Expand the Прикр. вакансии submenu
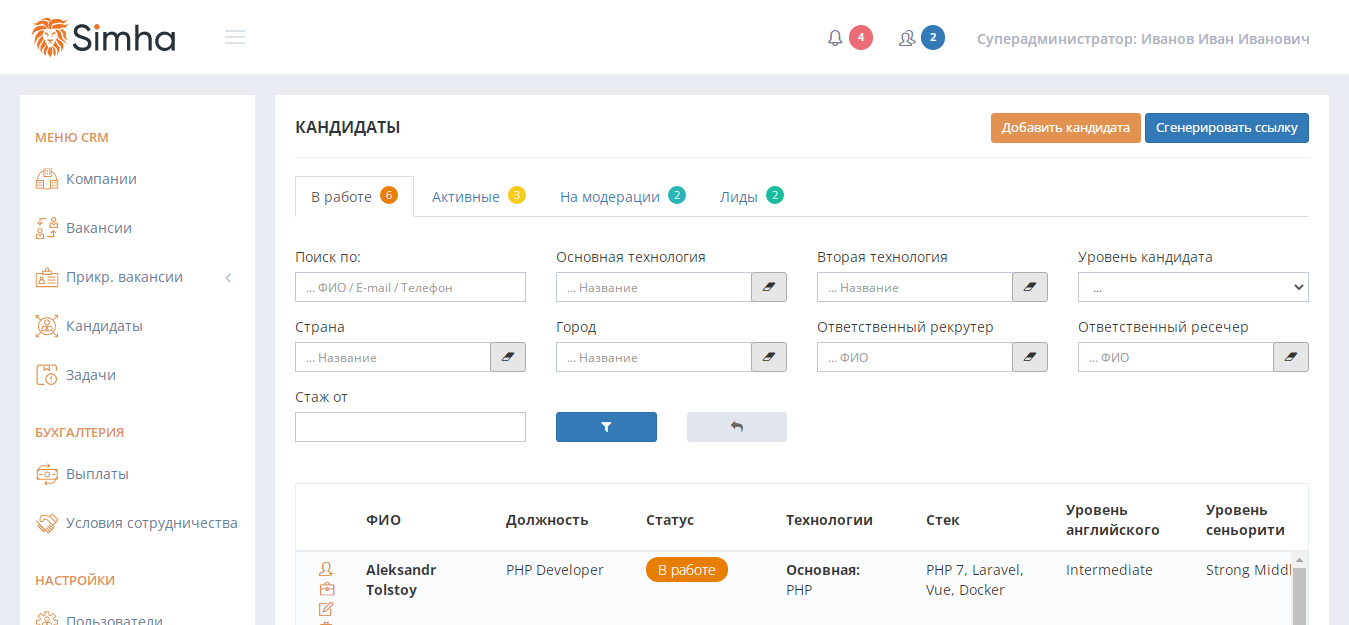Viewport: 1349px width, 625px height. 228,277
